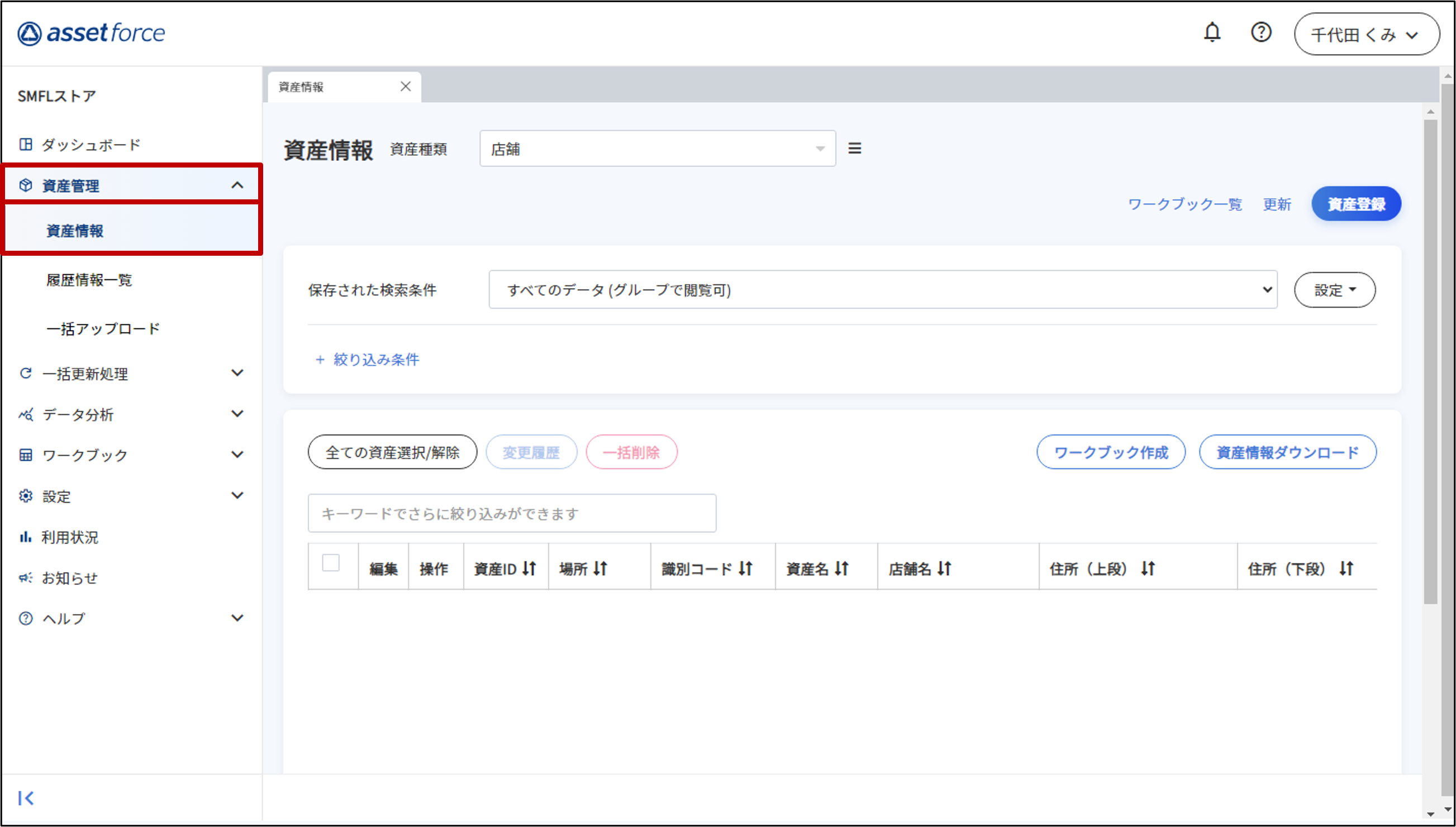Viewport: 1456px width, 827px height.
Task: Tick the select-all checkbox in table header
Action: click(331, 563)
